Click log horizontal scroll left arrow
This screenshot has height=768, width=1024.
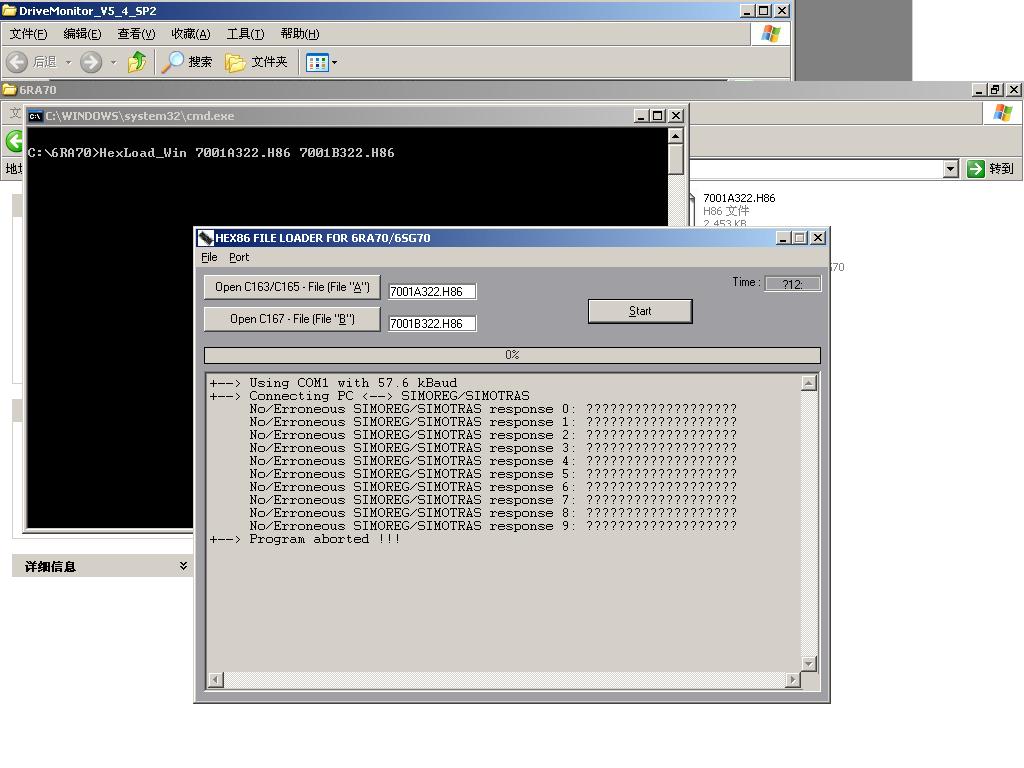click(x=216, y=680)
